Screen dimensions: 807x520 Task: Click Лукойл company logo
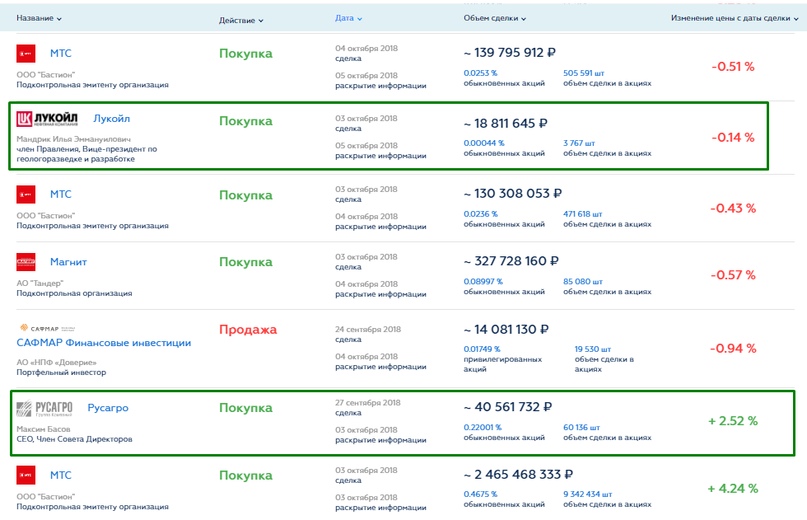(x=47, y=119)
